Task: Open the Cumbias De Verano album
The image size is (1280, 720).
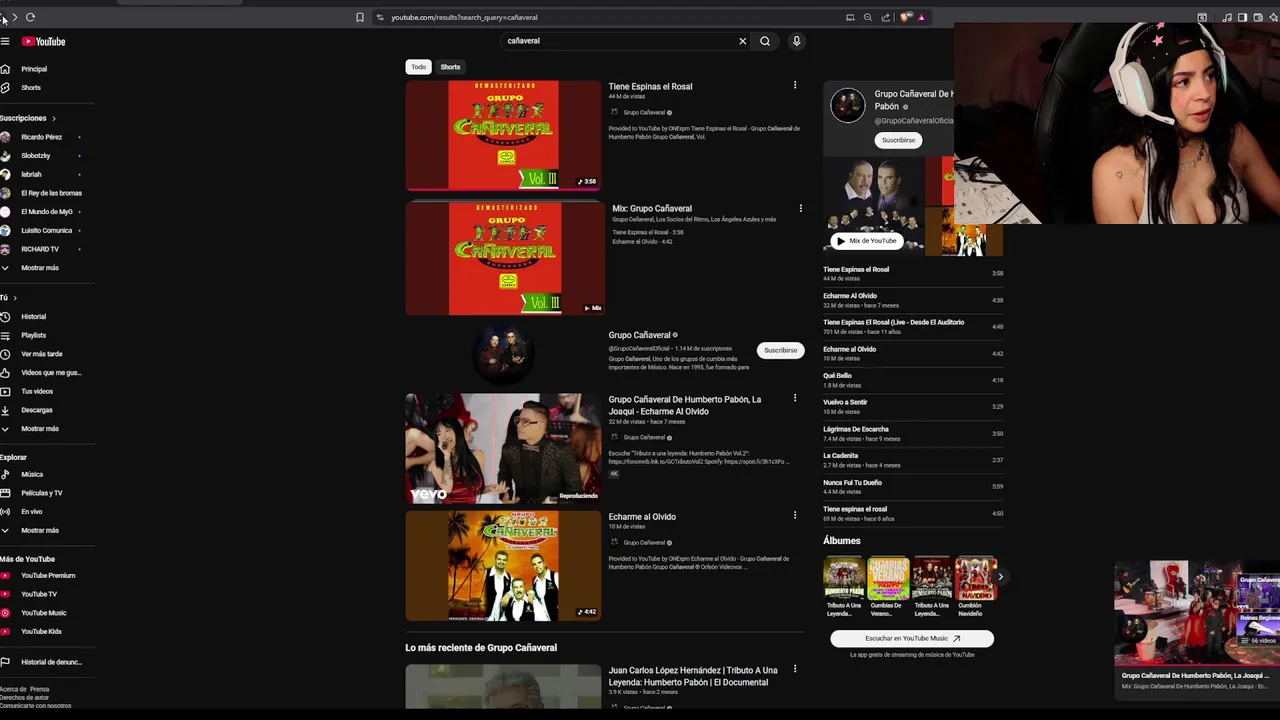Action: 887,587
